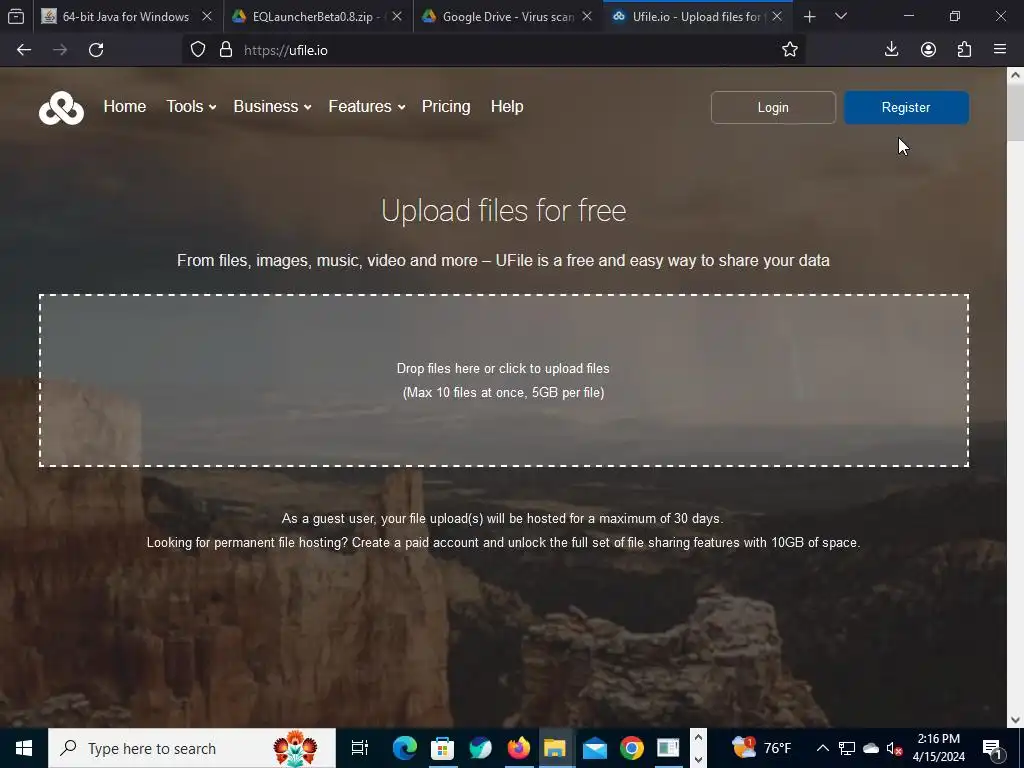Screen dimensions: 1024x768
Task: Open the list all tabs chevron
Action: pyautogui.click(x=841, y=16)
